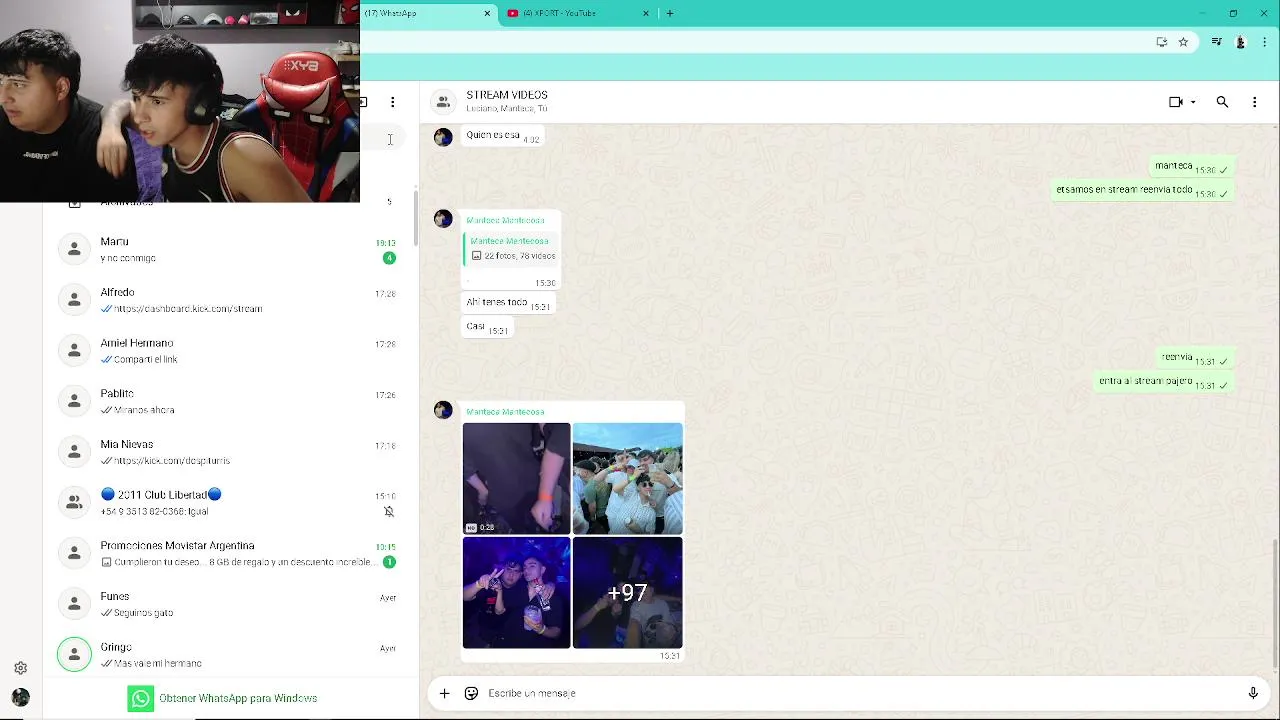
Task: Open a new browser tab
Action: click(670, 13)
